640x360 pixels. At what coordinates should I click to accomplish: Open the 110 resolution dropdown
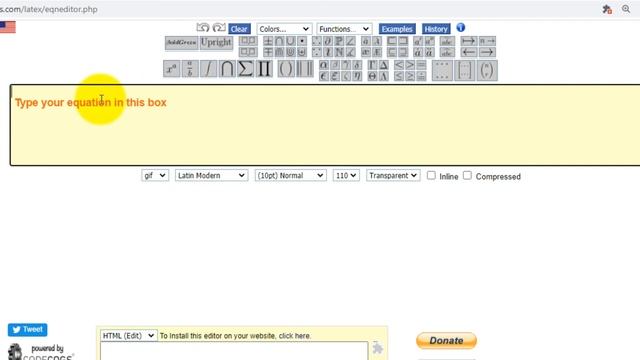(x=346, y=176)
